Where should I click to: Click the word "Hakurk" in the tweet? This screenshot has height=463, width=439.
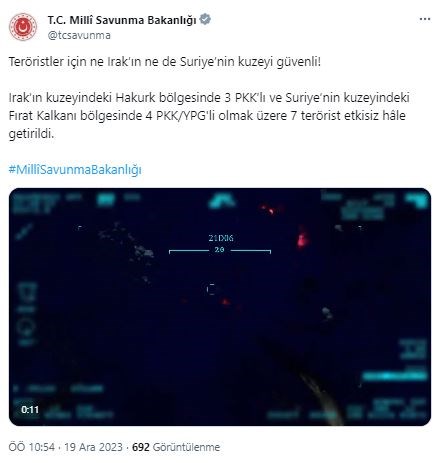coord(135,98)
